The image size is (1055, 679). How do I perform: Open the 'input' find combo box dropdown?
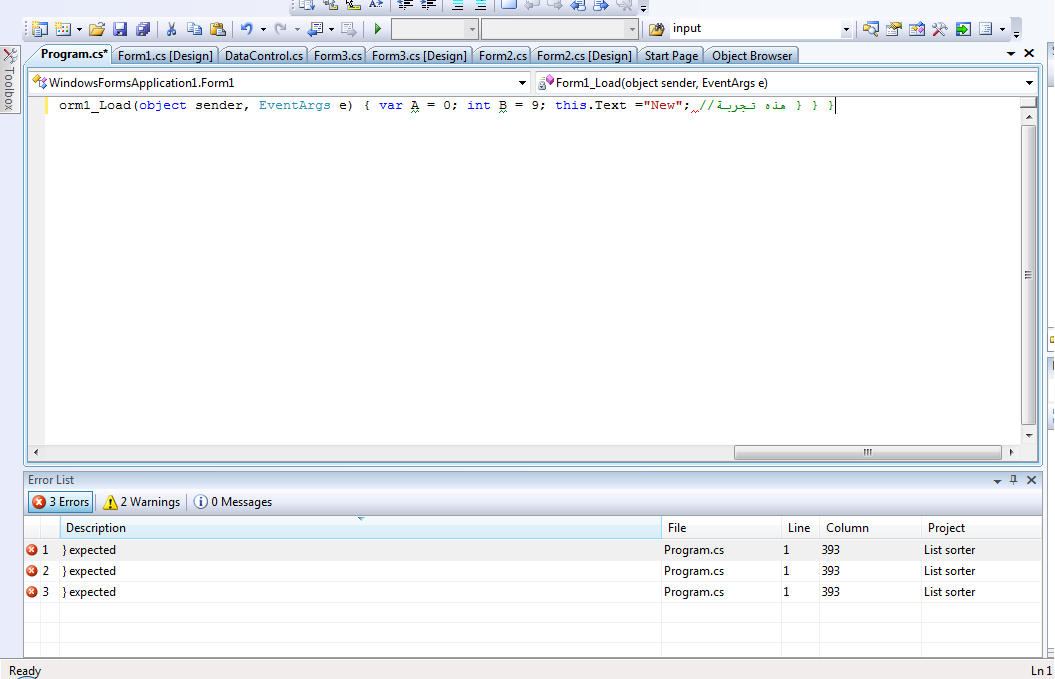coord(846,29)
